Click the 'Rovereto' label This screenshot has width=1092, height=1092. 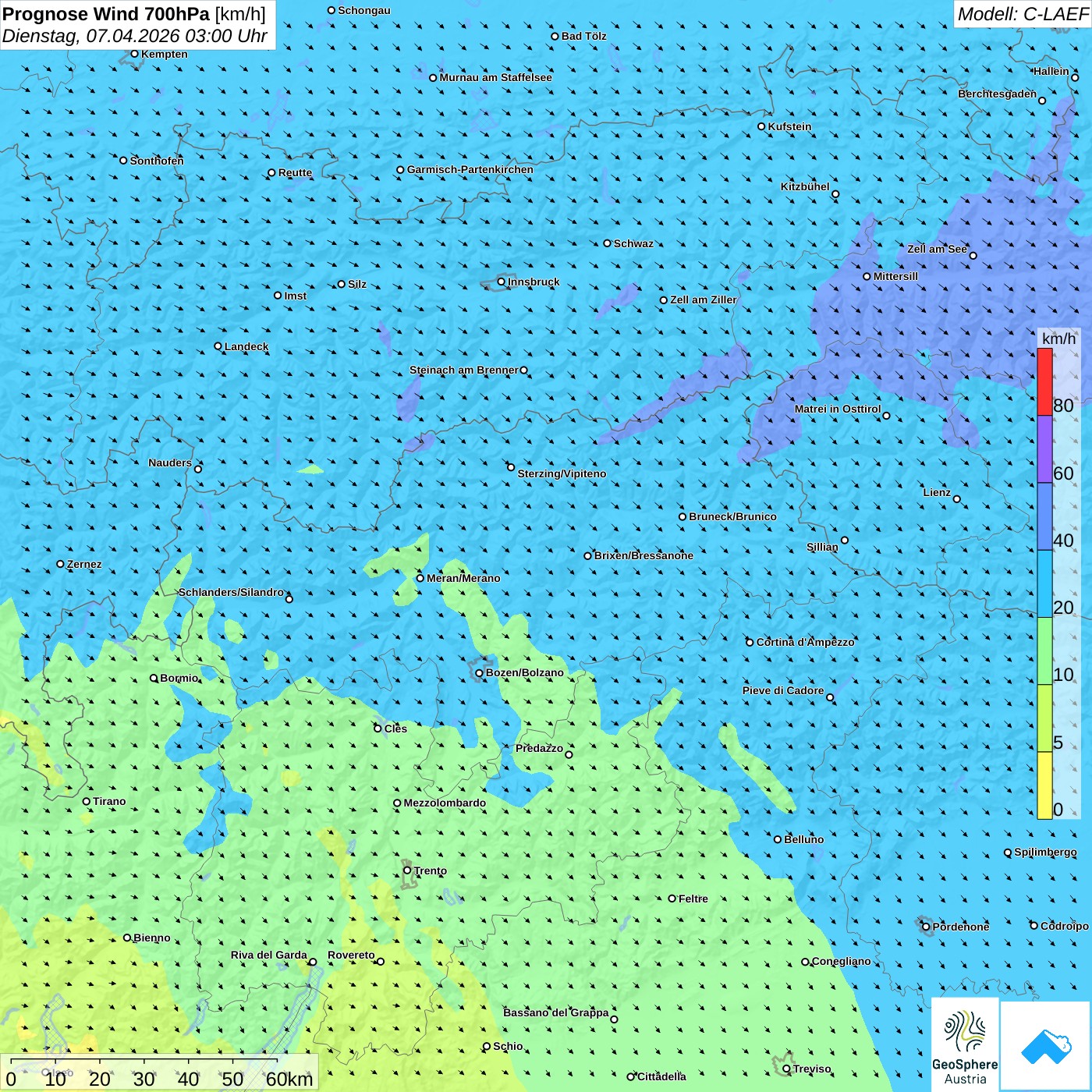pyautogui.click(x=351, y=955)
